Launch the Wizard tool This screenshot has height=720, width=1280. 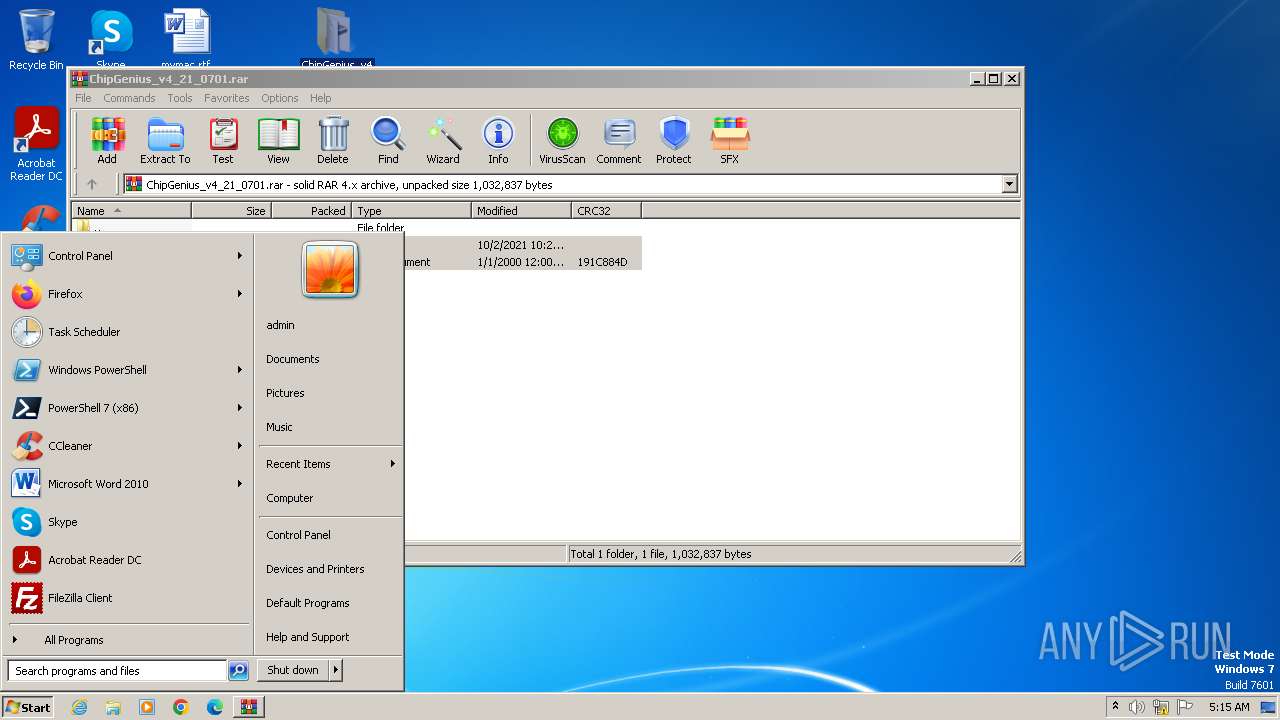[443, 141]
